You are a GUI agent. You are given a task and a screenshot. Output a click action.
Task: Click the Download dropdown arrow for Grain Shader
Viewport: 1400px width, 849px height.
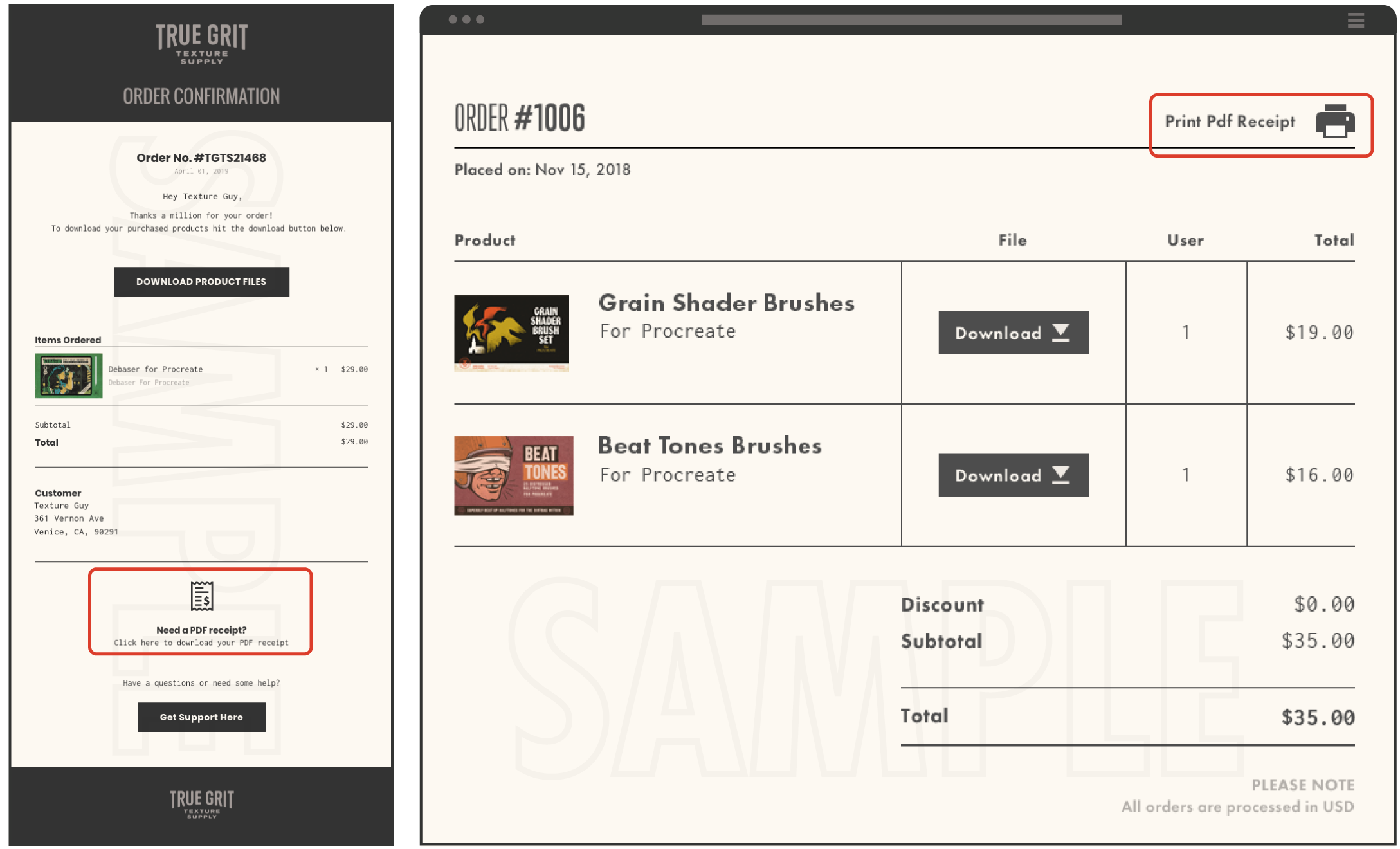(1062, 333)
